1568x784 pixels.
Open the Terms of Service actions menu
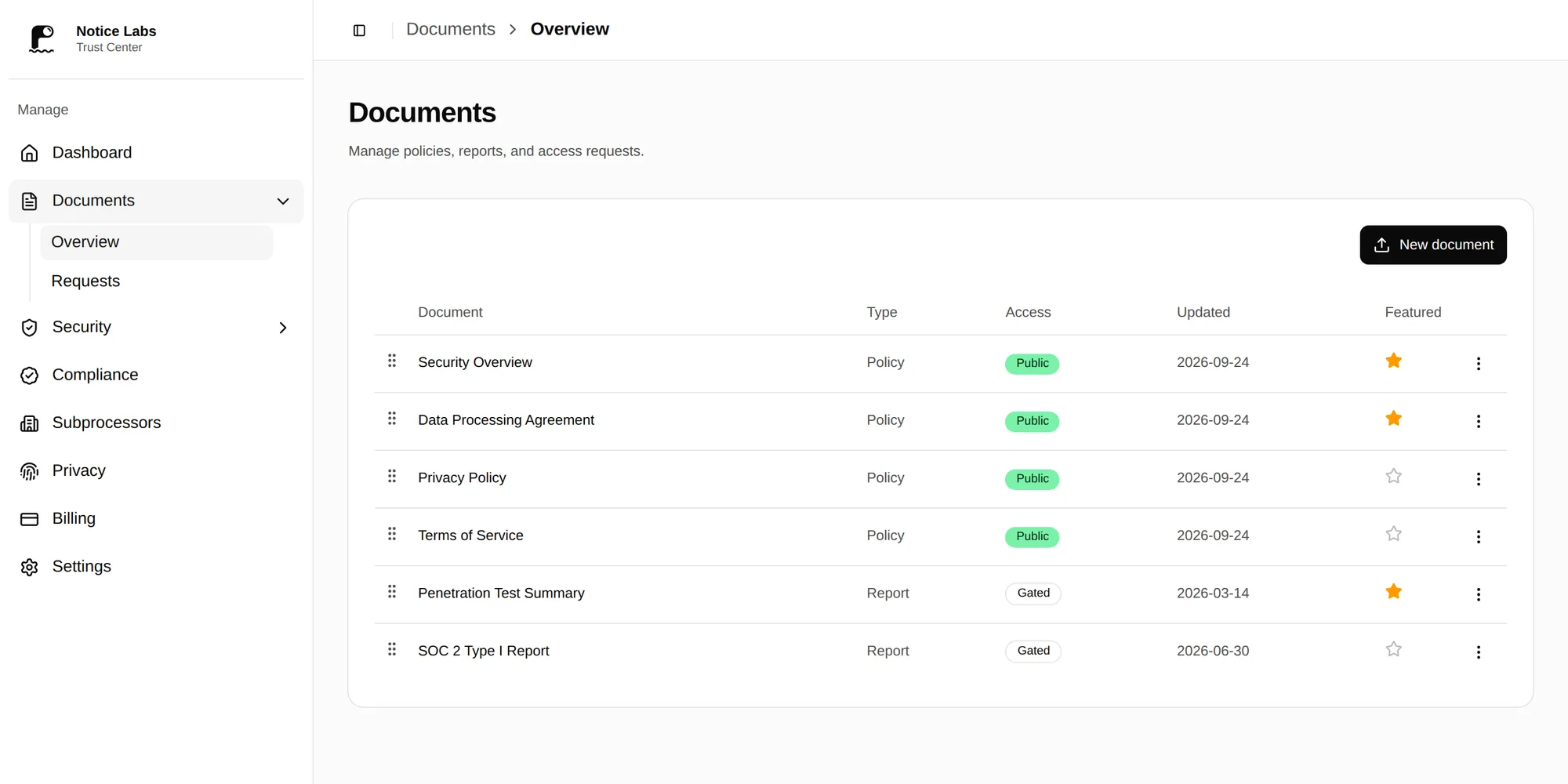pos(1479,537)
